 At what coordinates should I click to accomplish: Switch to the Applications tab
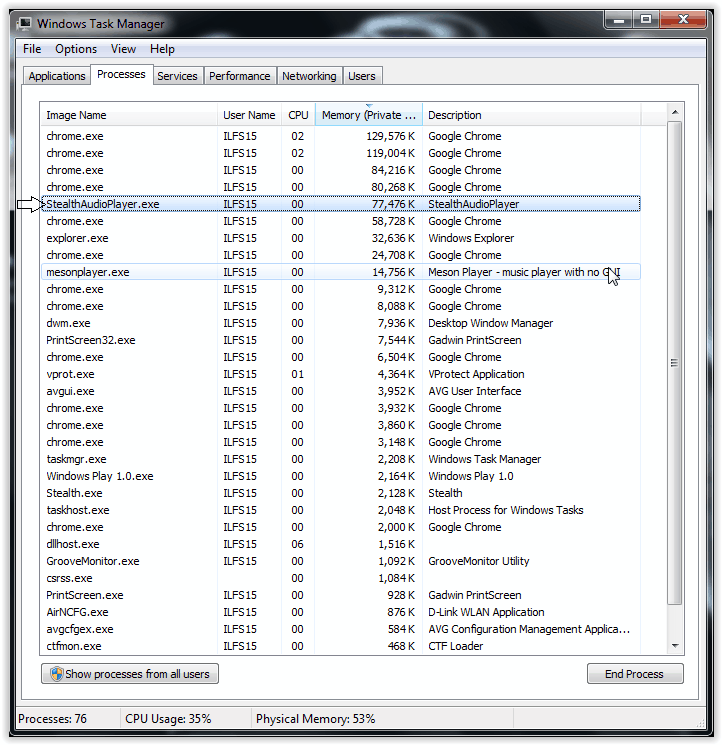coord(57,76)
